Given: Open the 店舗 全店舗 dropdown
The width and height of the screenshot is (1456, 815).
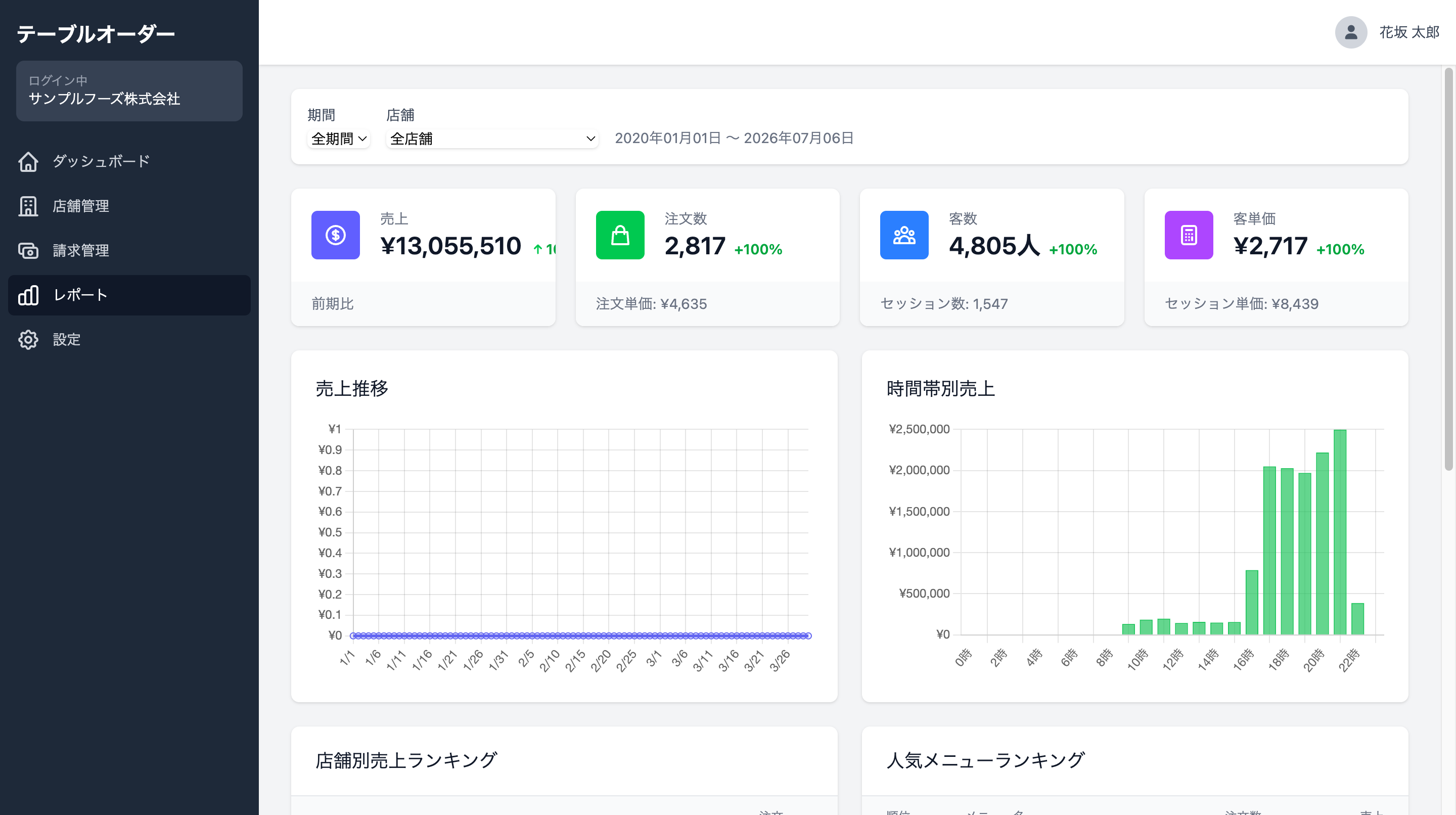Looking at the screenshot, I should (492, 139).
